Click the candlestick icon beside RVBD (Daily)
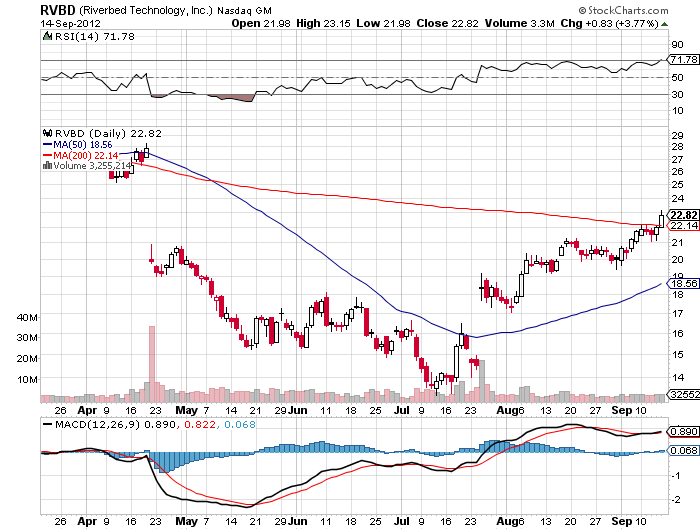 (x=48, y=133)
